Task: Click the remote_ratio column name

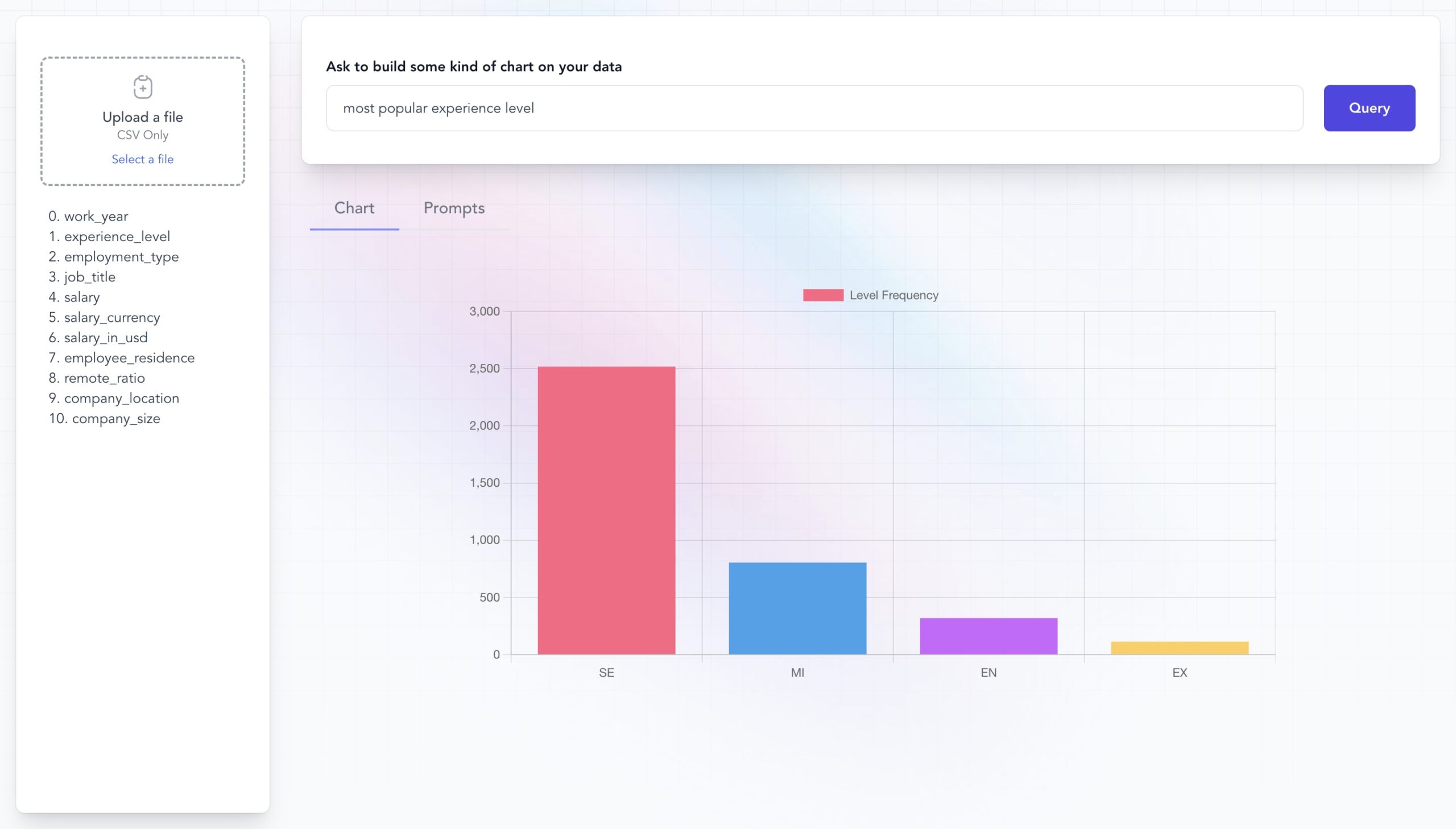Action: coord(104,378)
